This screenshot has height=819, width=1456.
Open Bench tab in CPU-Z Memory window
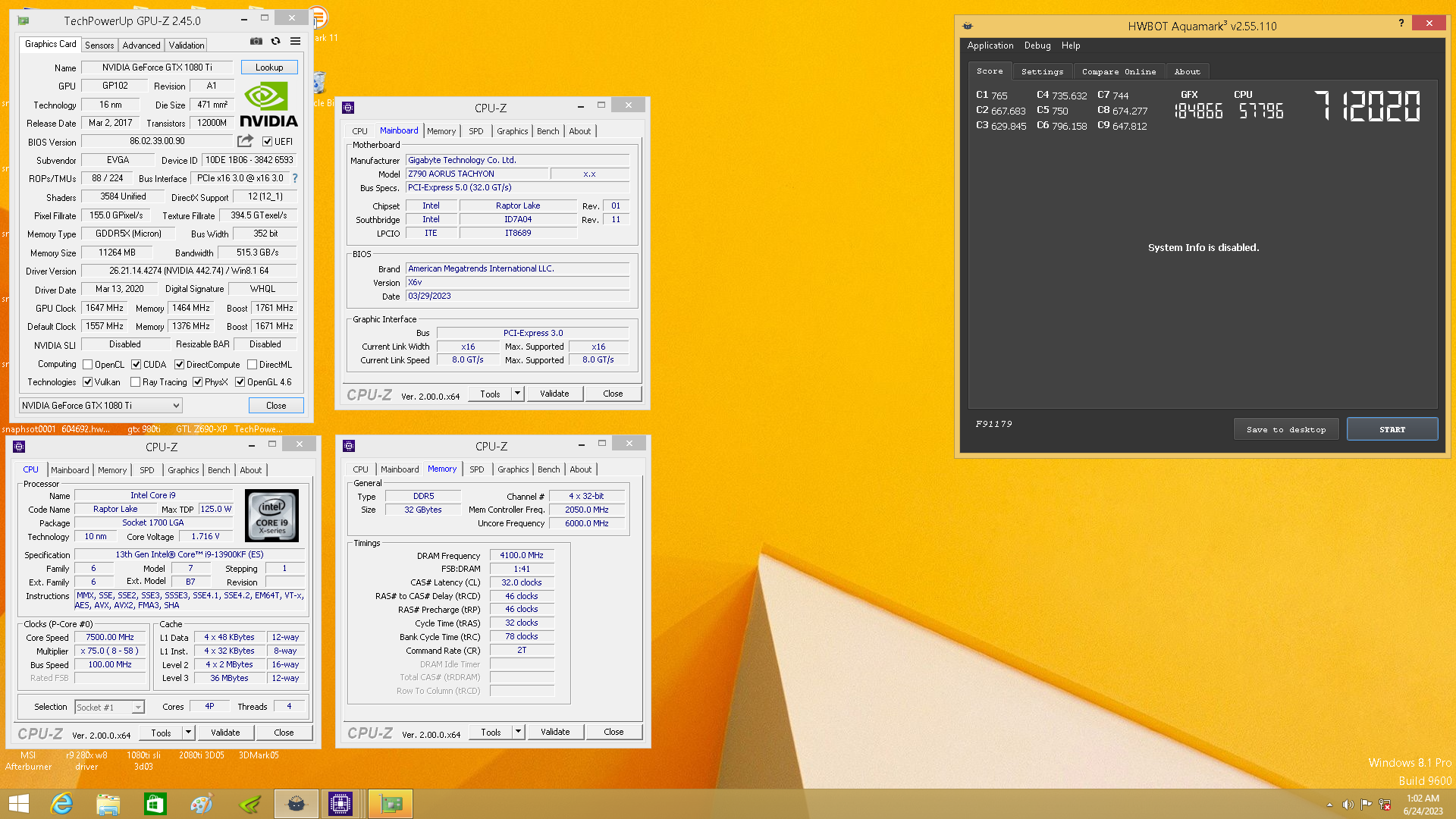click(549, 469)
